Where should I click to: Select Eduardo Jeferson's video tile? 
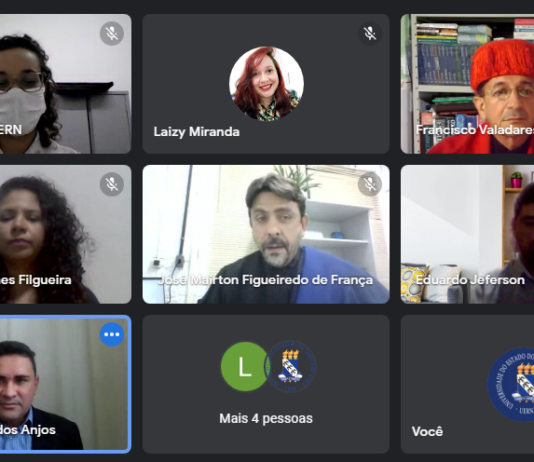click(x=467, y=234)
